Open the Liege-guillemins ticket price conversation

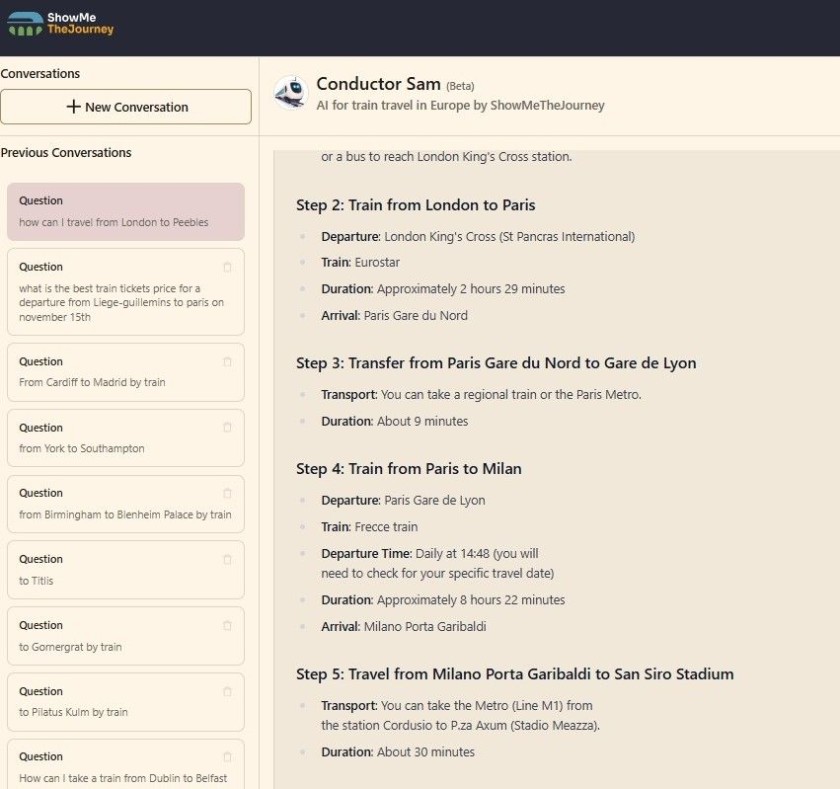point(126,292)
